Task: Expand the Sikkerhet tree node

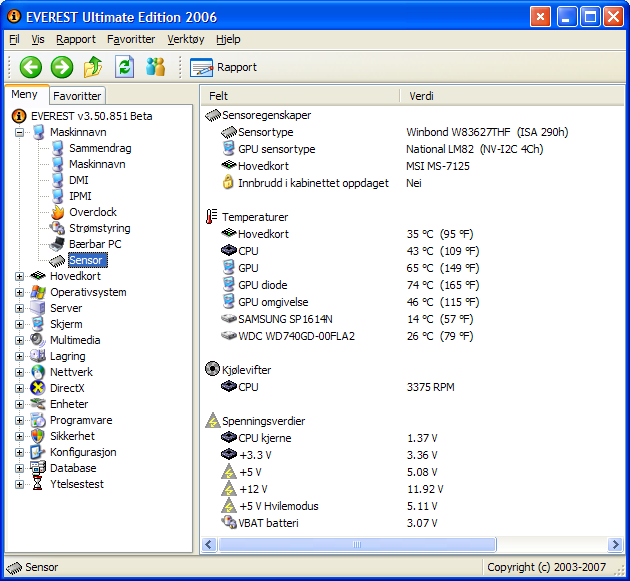Action: pos(19,436)
